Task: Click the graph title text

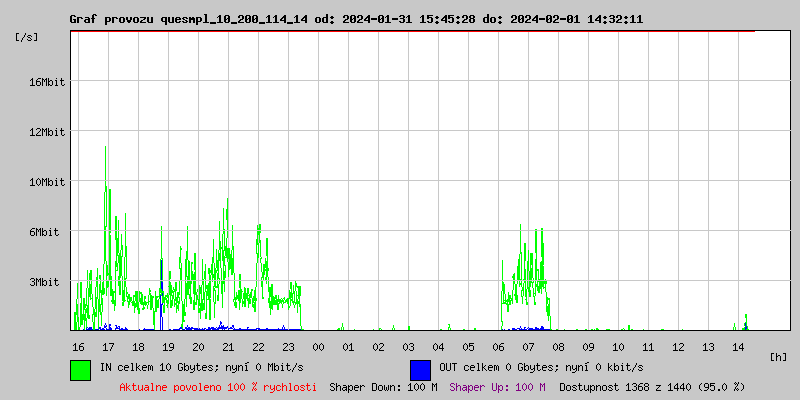Action: tap(356, 19)
